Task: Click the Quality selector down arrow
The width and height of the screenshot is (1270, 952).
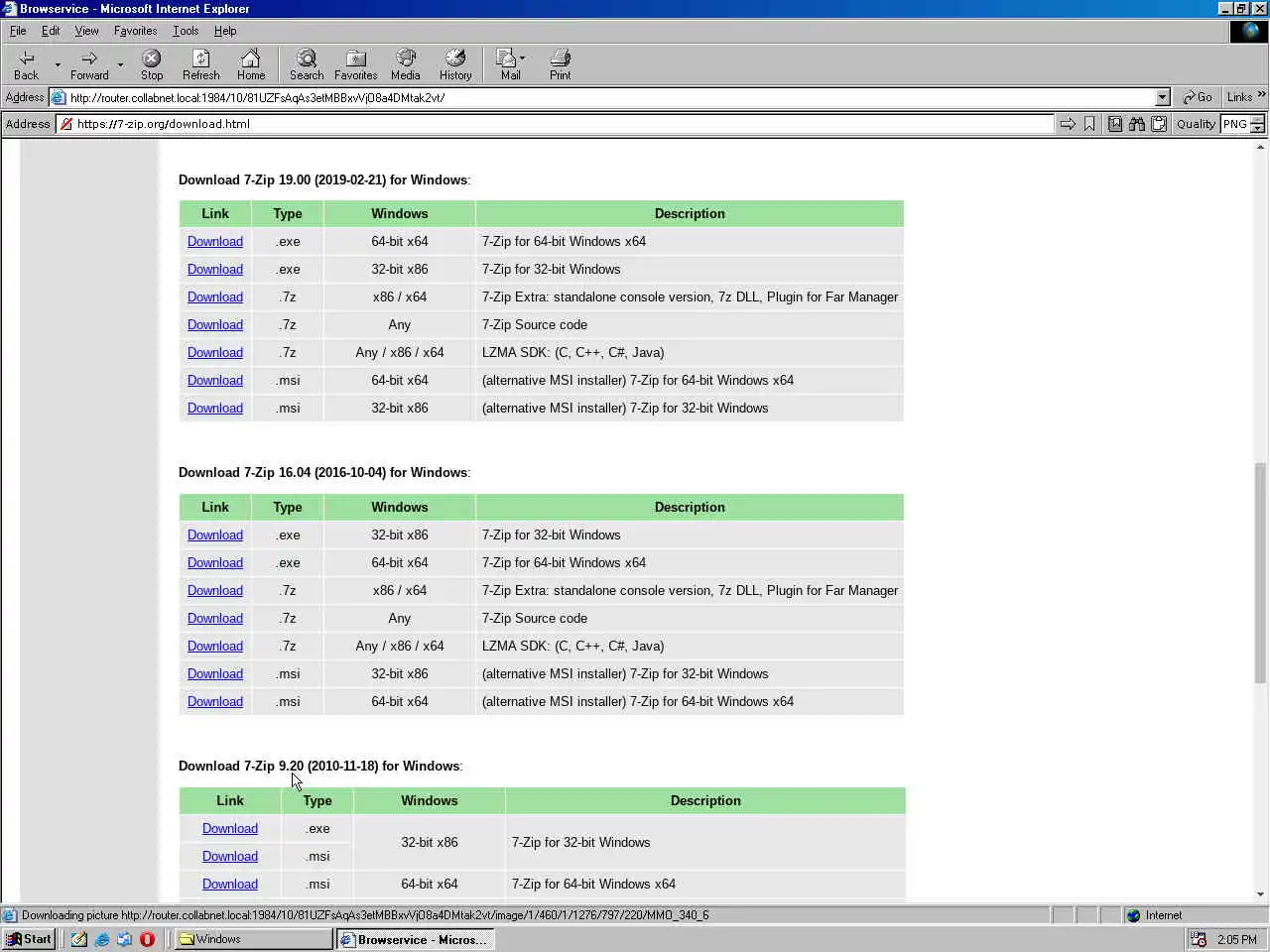Action: click(x=1257, y=129)
